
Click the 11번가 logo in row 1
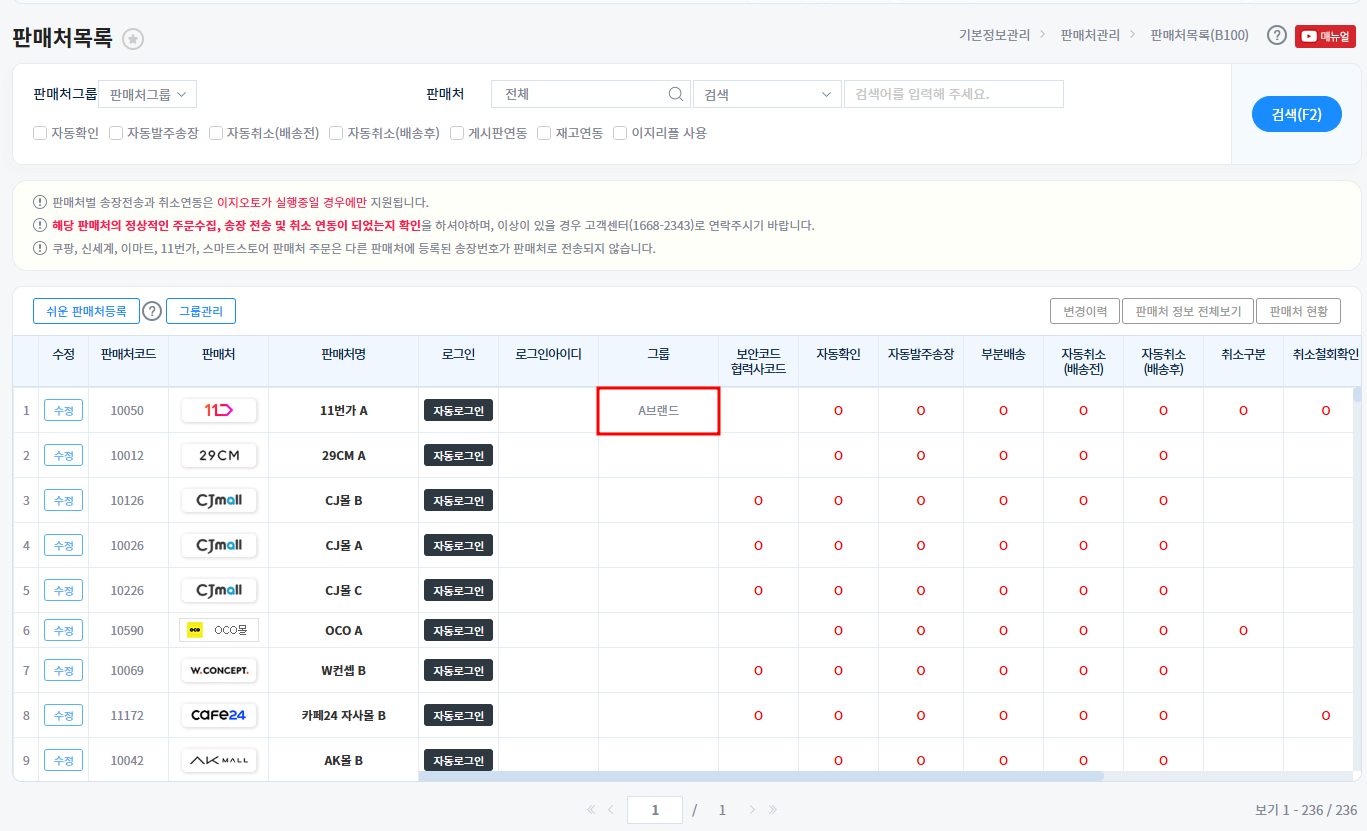click(219, 410)
